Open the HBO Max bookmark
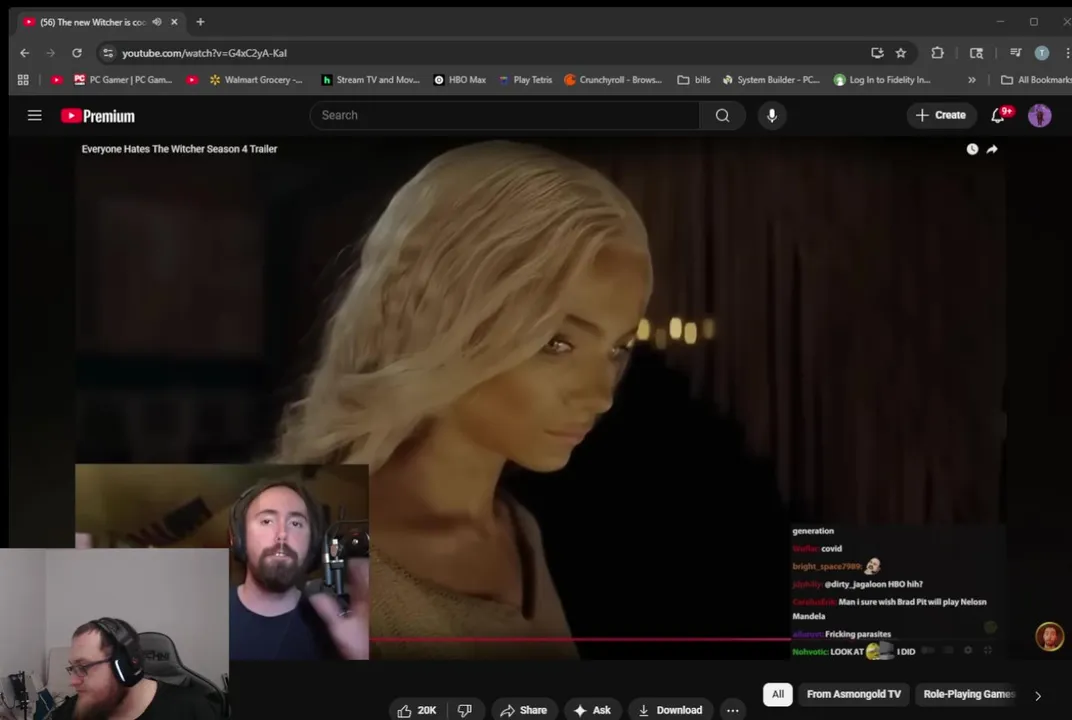This screenshot has height=720, width=1072. 460,80
